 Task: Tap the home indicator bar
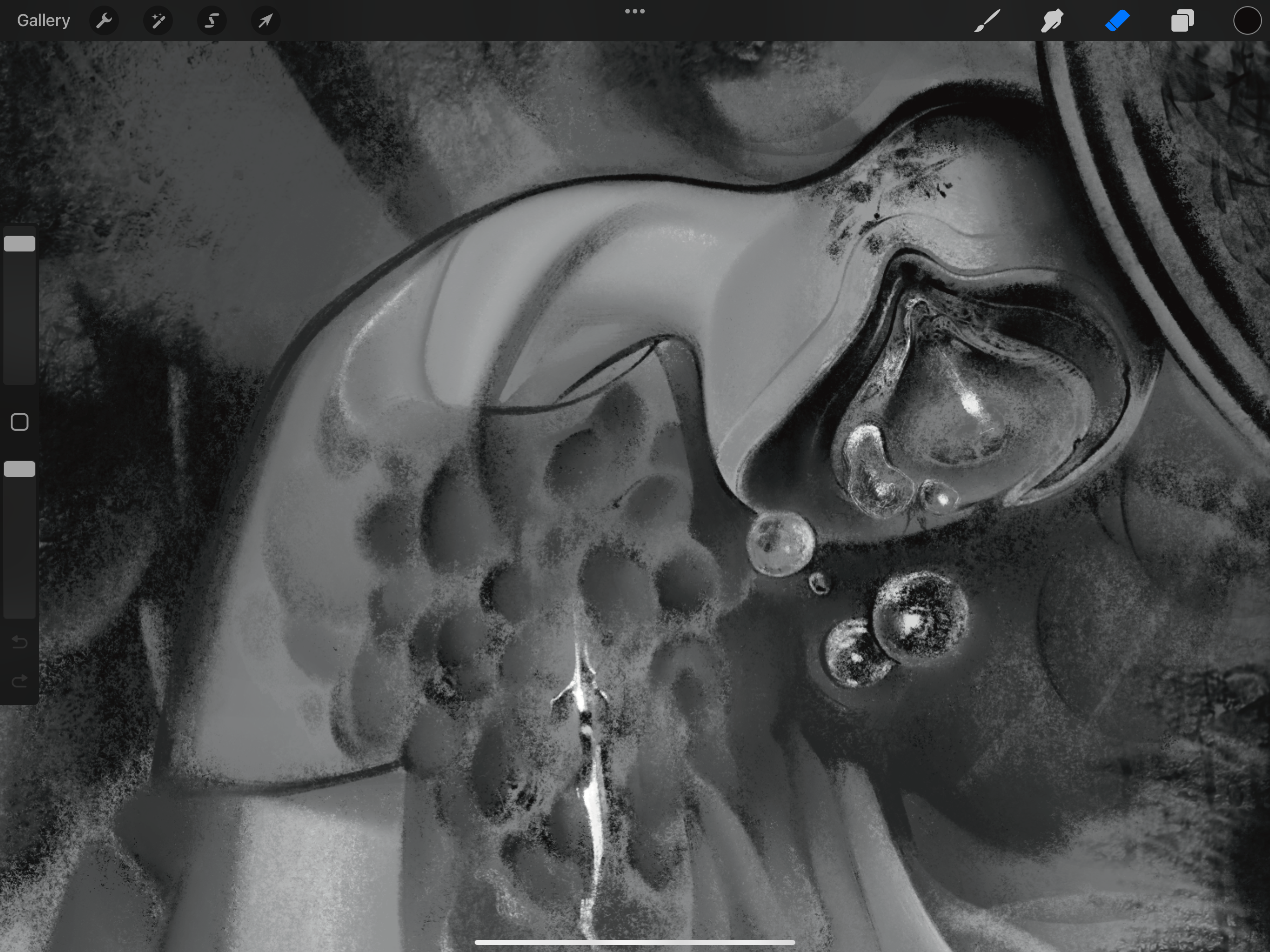point(635,942)
